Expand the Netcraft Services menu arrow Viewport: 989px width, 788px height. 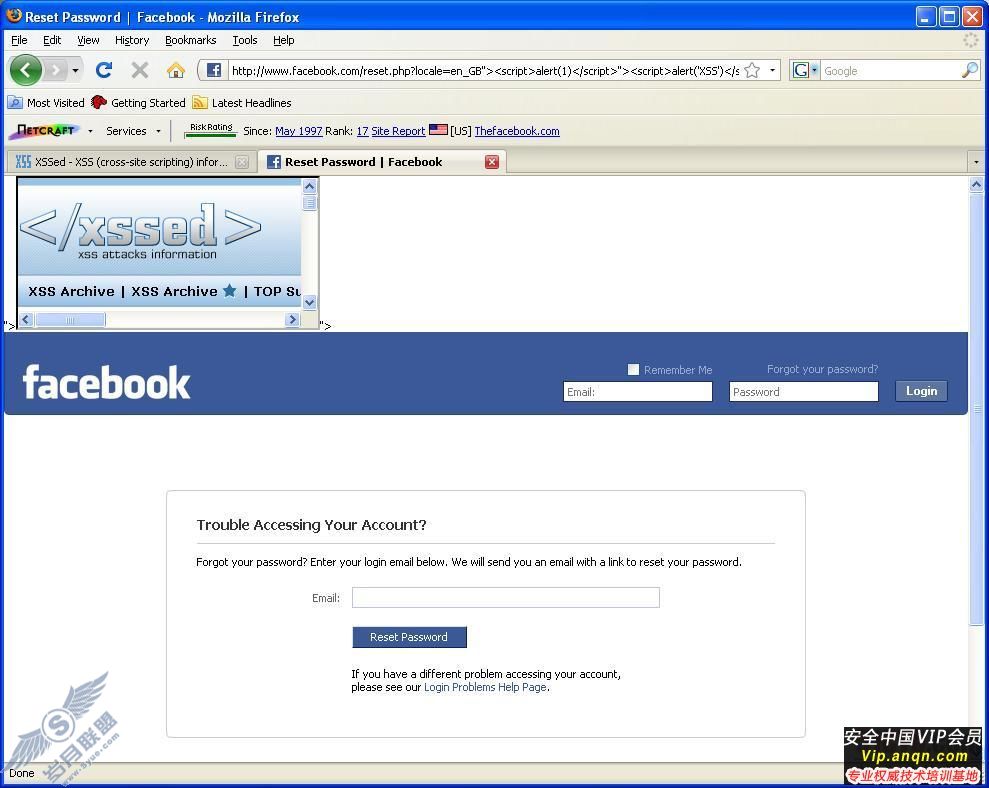click(x=158, y=131)
